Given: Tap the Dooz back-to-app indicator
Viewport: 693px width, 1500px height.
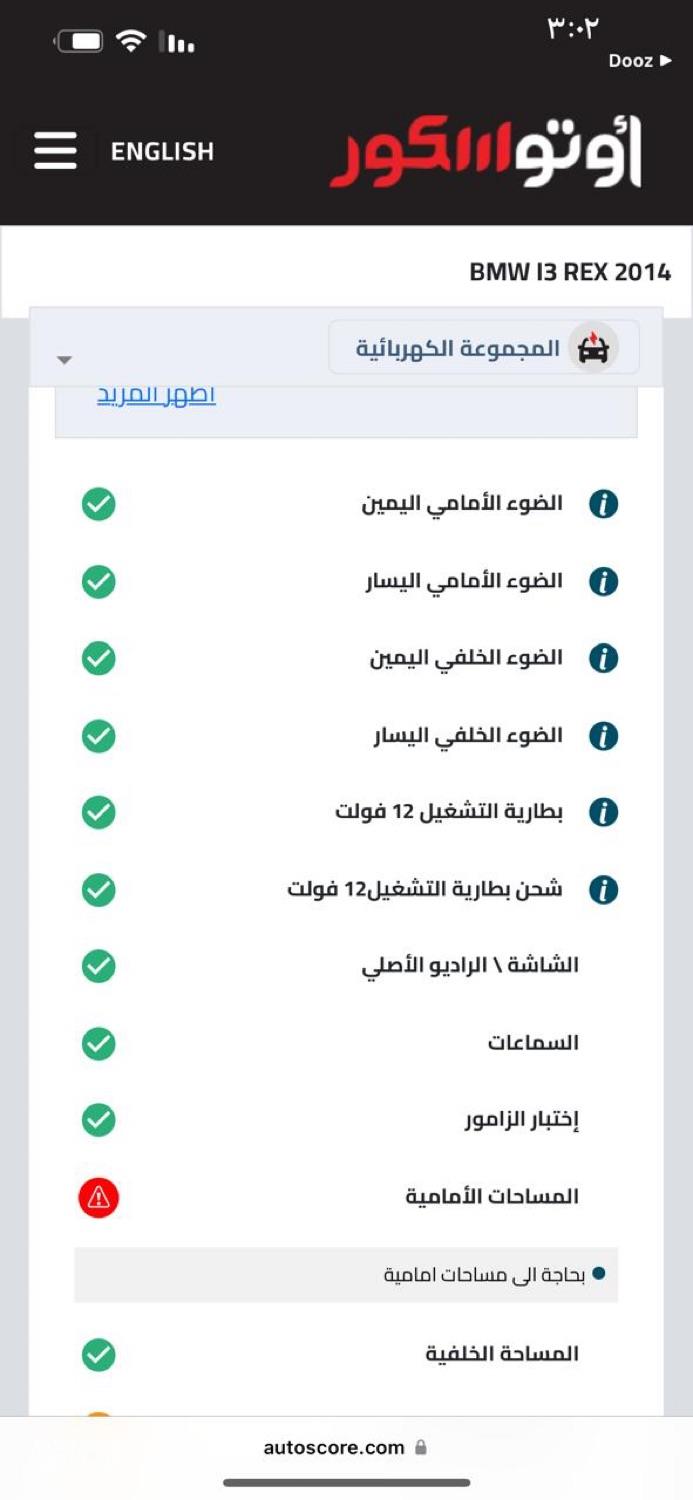Looking at the screenshot, I should click(639, 61).
